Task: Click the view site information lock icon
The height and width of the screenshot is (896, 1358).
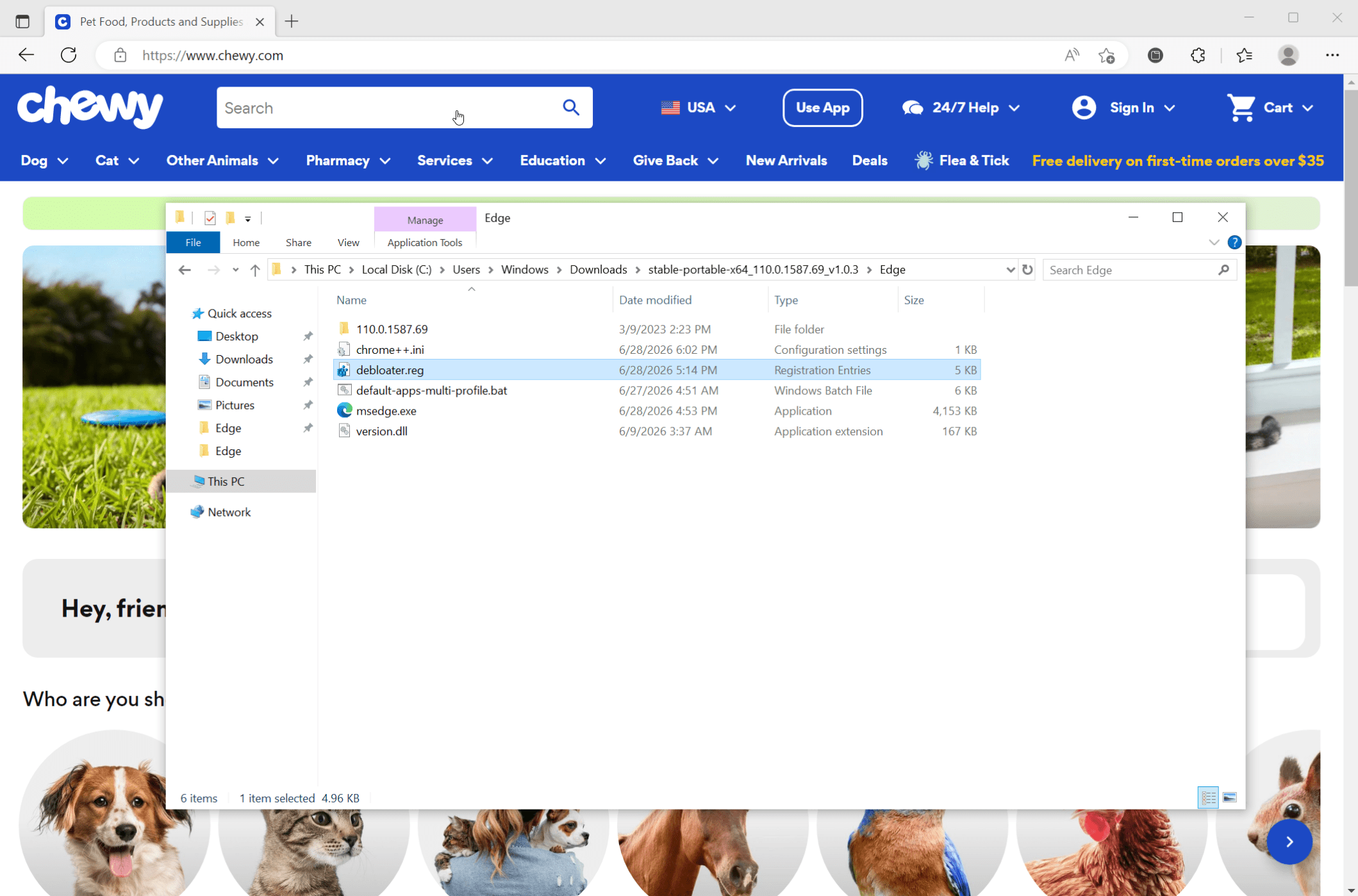Action: 120,55
